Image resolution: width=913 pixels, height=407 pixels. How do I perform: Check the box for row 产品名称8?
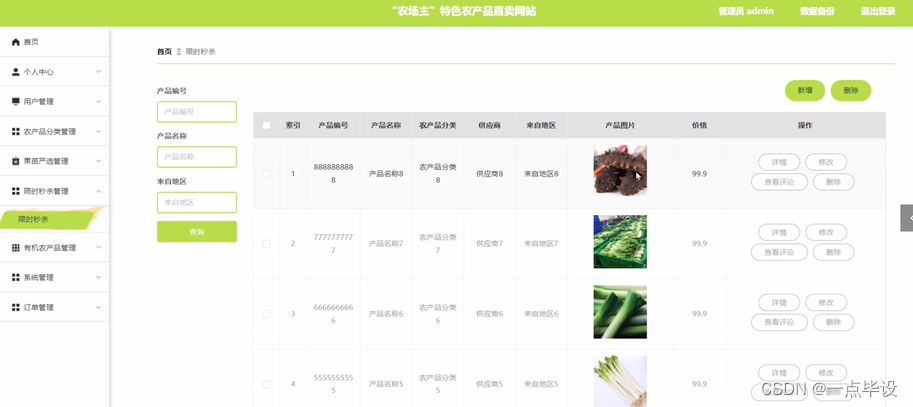coord(267,174)
